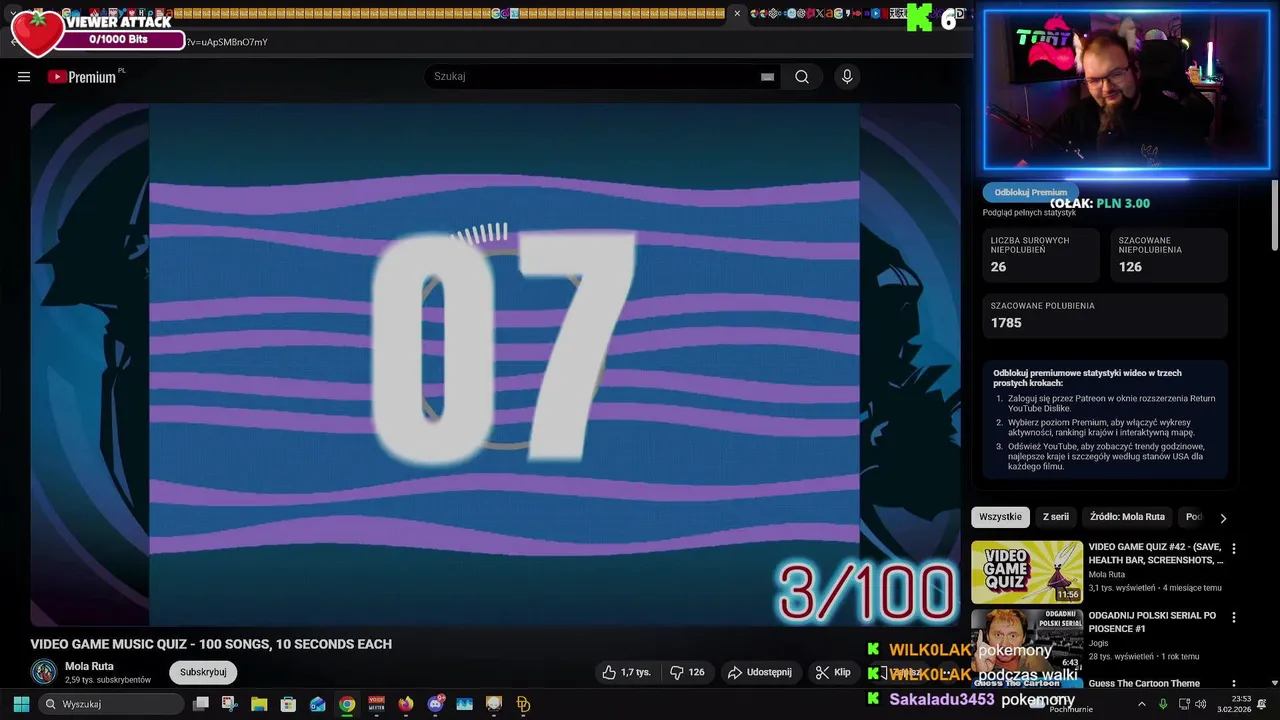The image size is (1280, 720).
Task: Click the page vertical scrollbar at right
Action: pyautogui.click(x=1274, y=215)
